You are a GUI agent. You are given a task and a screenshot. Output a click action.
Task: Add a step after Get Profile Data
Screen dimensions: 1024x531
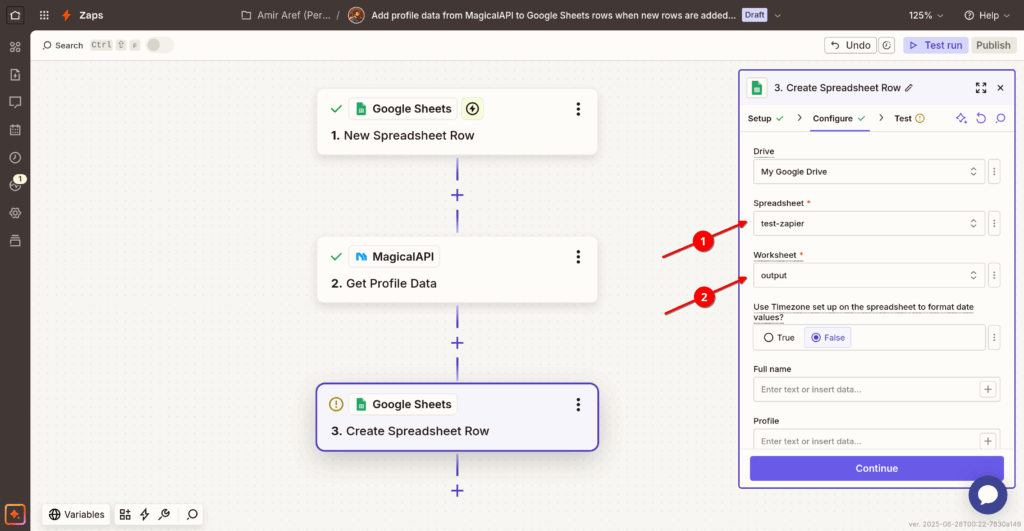tap(457, 343)
